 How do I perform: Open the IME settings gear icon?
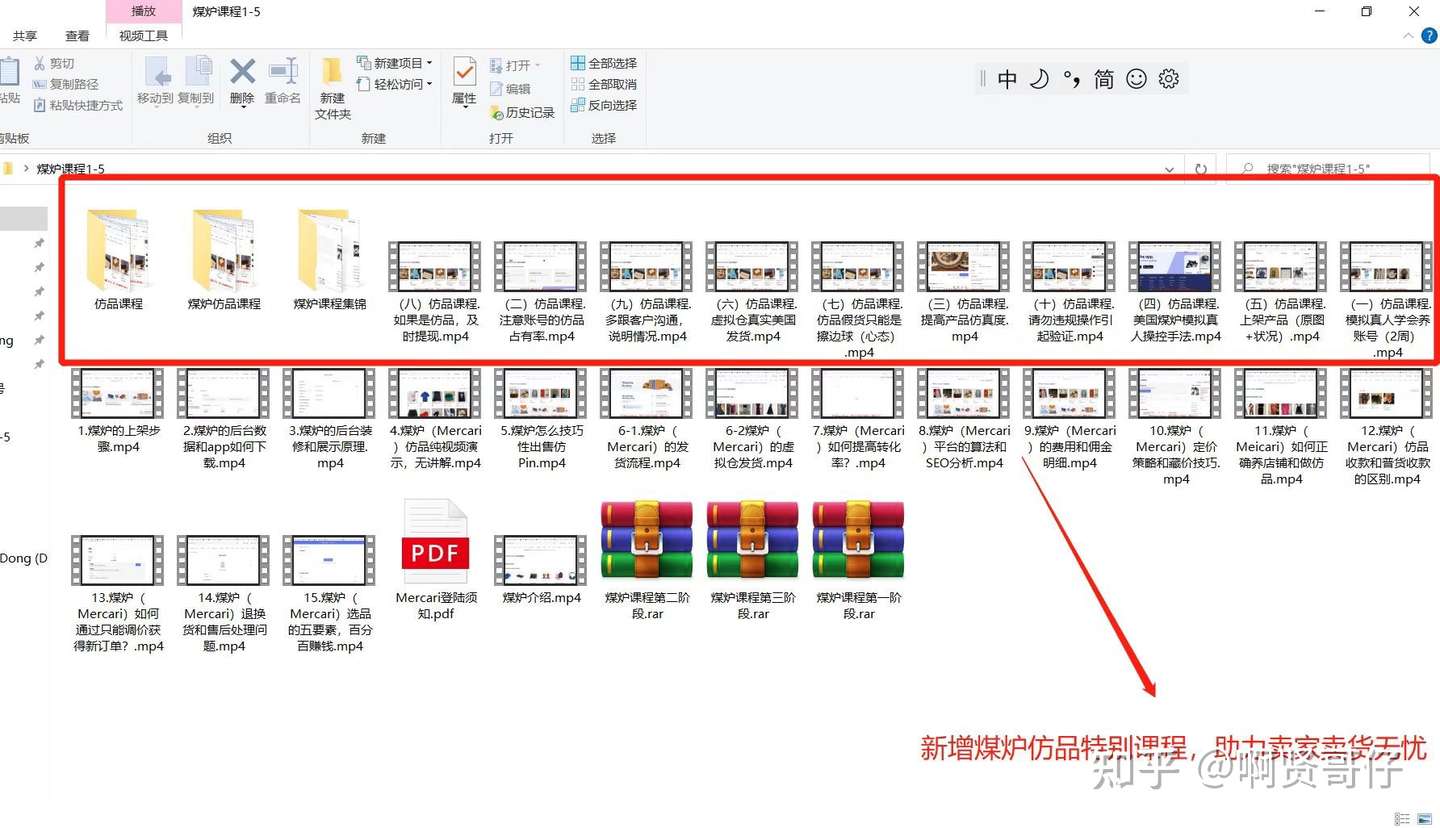(x=1169, y=78)
